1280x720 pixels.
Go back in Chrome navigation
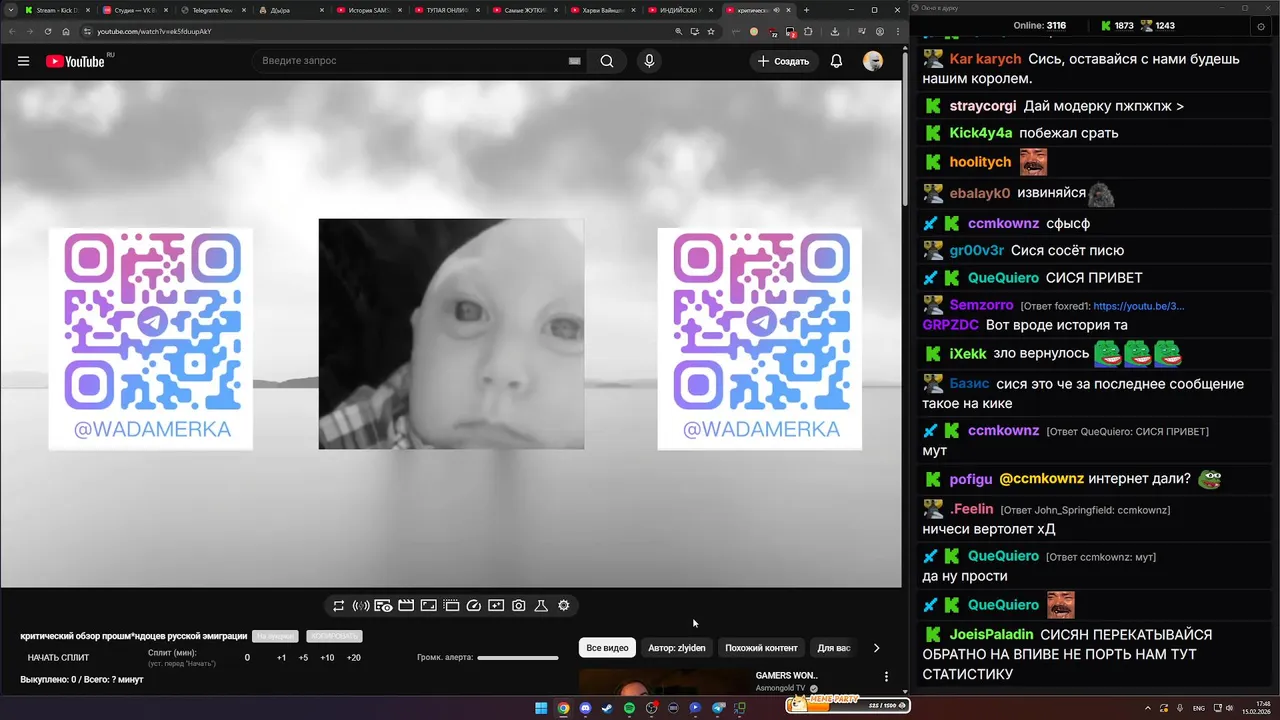[x=12, y=31]
